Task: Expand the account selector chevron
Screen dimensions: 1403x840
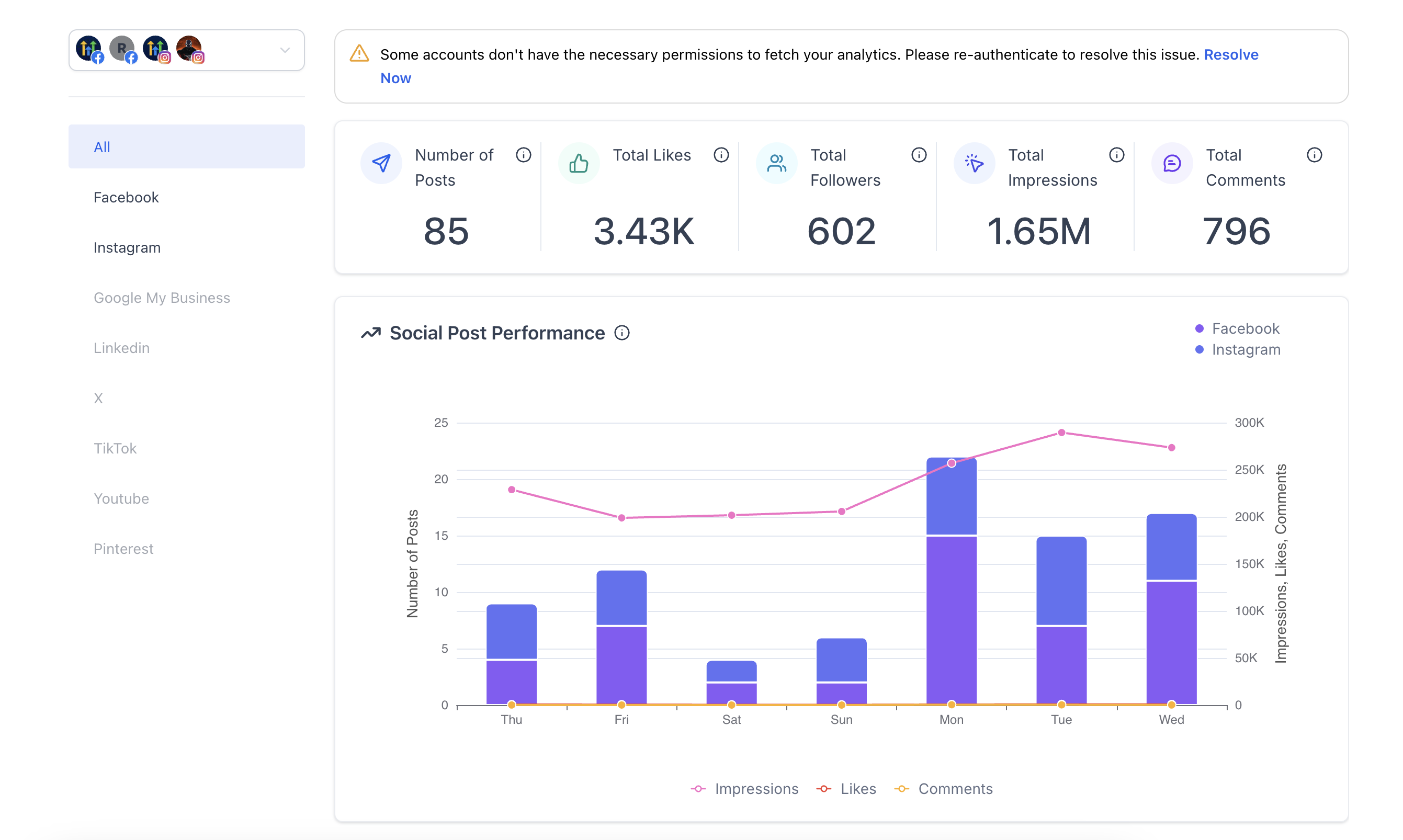Action: point(285,50)
